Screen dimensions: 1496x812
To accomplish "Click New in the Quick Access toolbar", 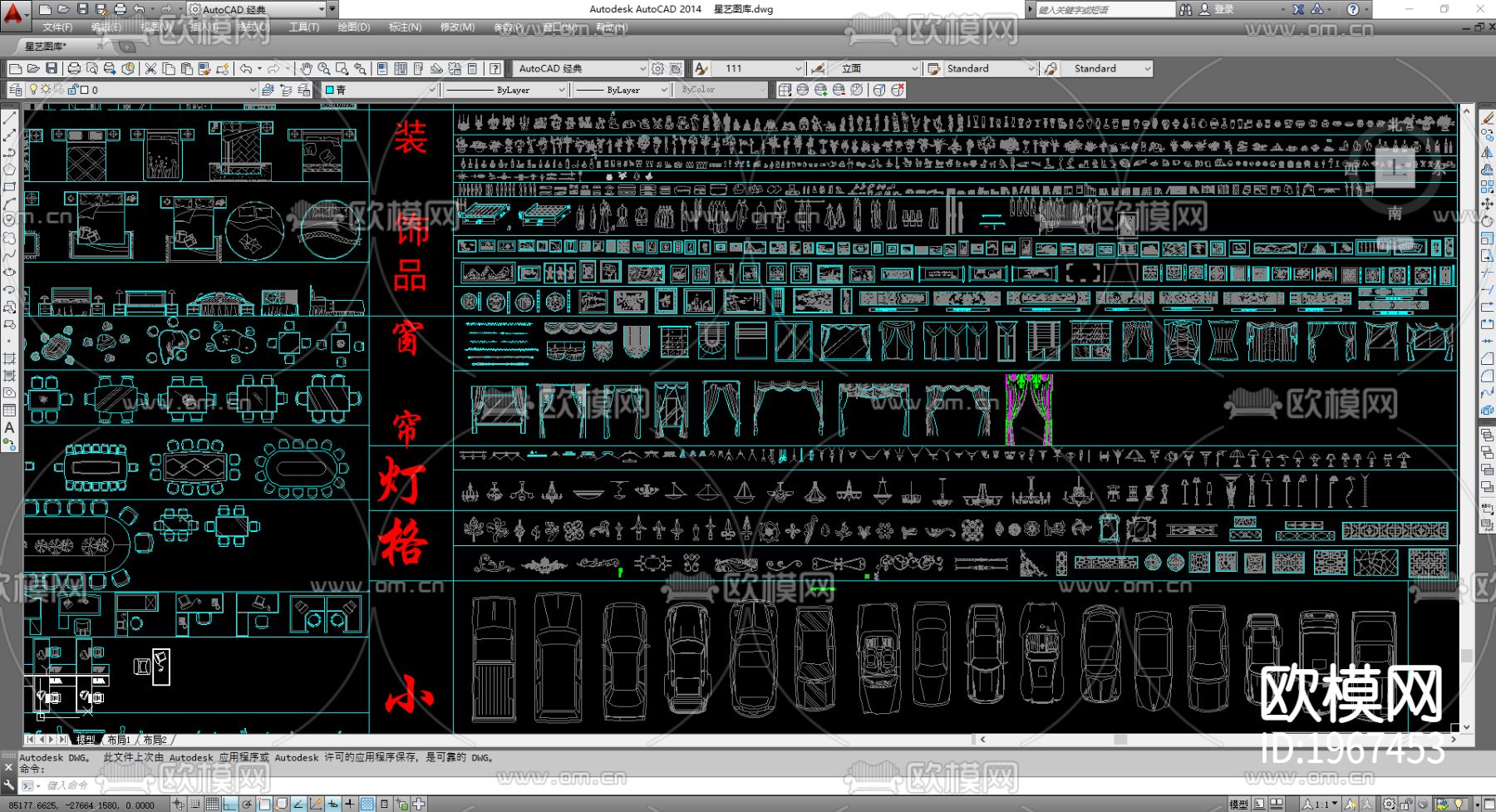I will click(46, 9).
